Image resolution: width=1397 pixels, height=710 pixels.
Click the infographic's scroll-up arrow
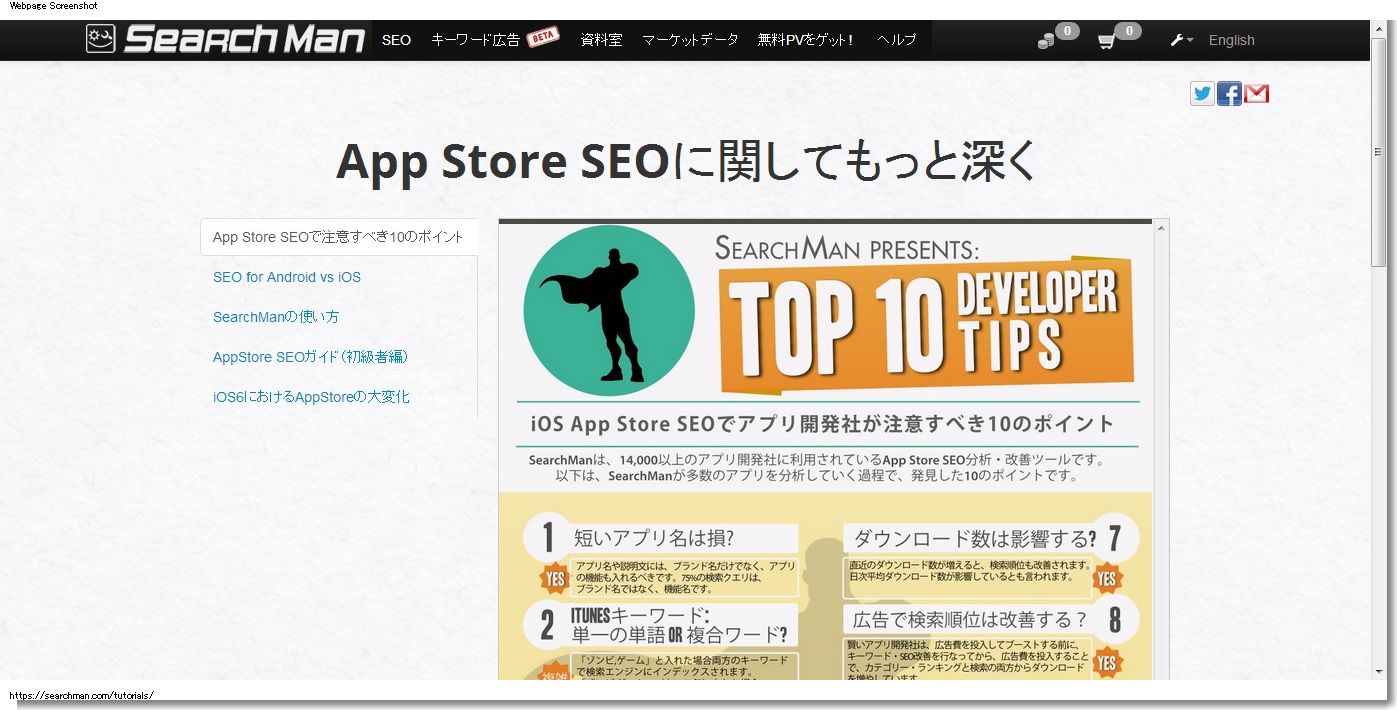point(1160,229)
